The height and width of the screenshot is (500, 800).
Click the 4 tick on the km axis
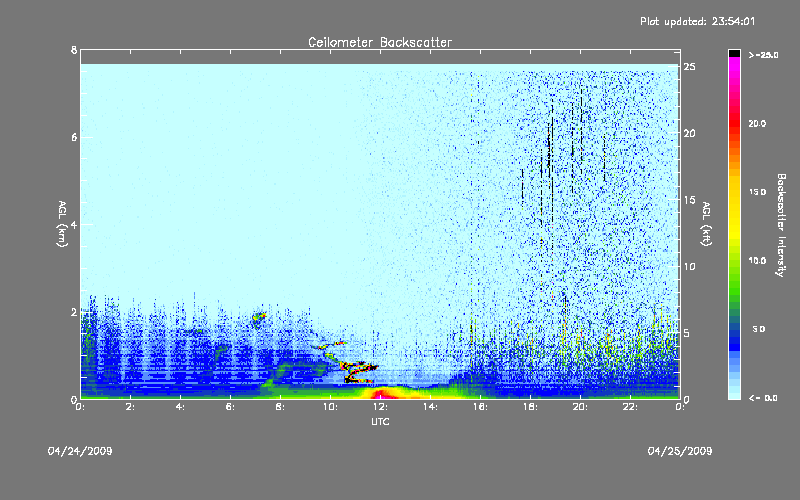click(74, 224)
